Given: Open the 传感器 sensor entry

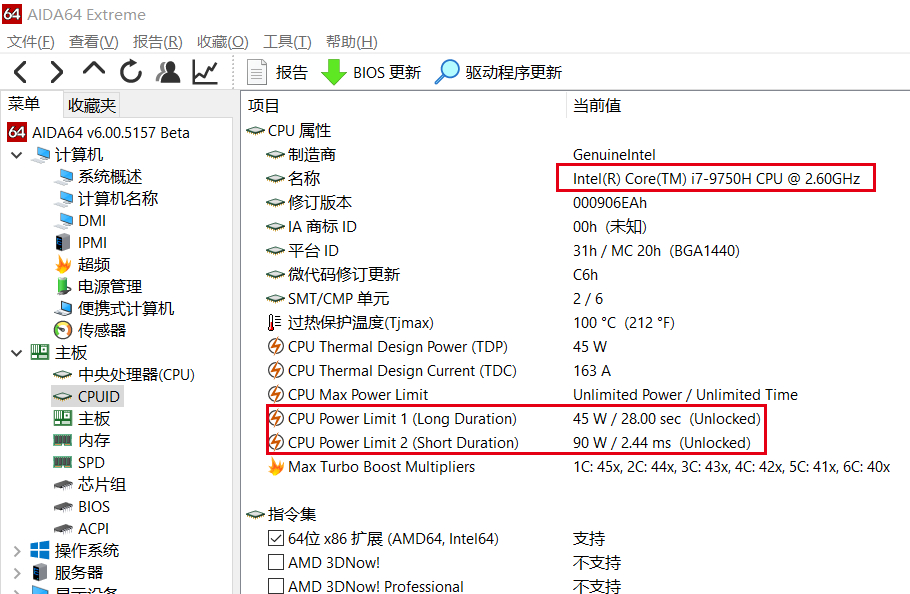Looking at the screenshot, I should click(102, 331).
